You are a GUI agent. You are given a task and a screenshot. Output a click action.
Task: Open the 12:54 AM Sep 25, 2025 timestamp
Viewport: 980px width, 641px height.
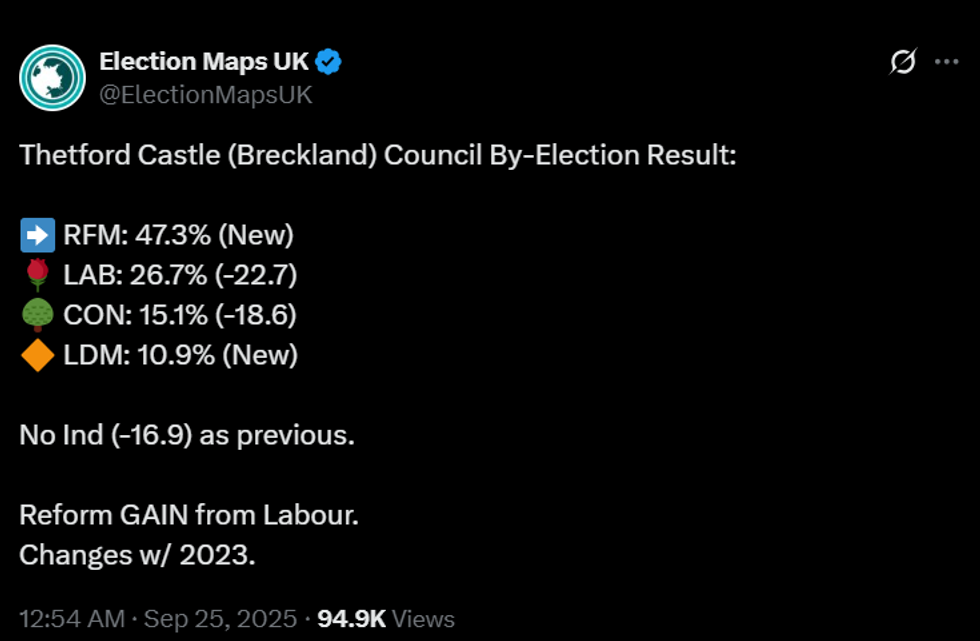click(158, 619)
